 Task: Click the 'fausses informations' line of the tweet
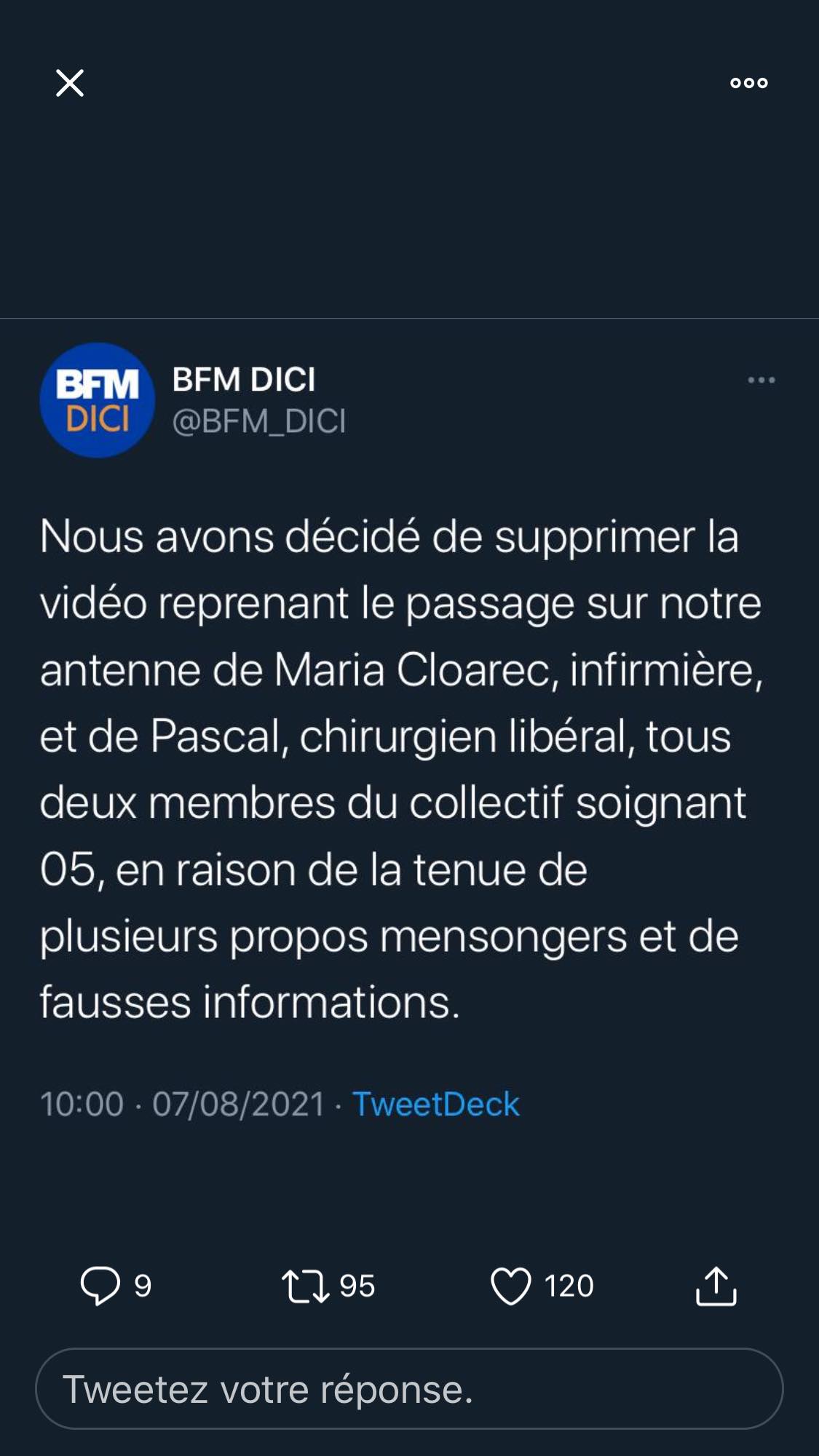point(250,1002)
